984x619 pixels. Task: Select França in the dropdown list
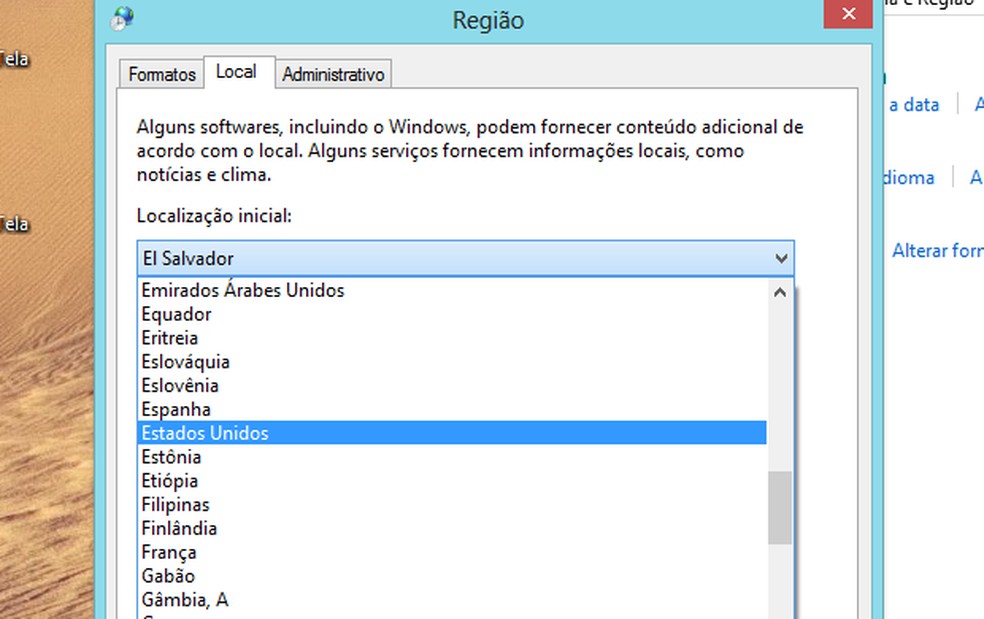(x=452, y=552)
